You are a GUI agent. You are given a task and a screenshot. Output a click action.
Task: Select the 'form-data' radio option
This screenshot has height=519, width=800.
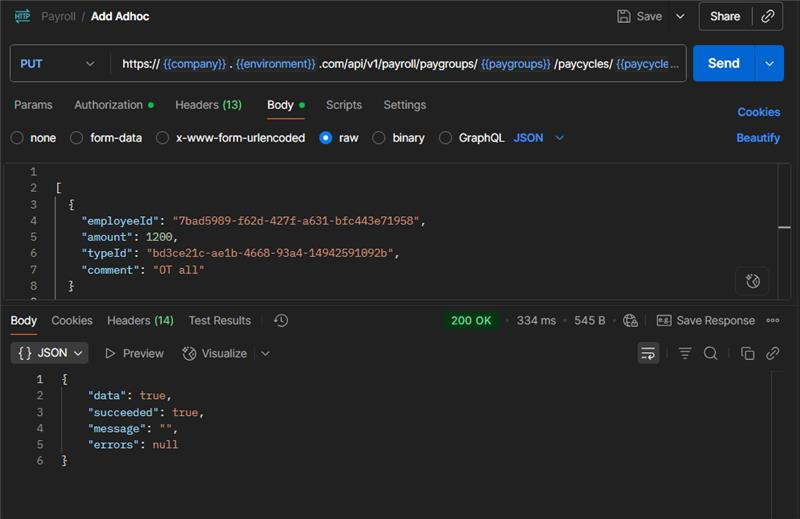point(77,138)
